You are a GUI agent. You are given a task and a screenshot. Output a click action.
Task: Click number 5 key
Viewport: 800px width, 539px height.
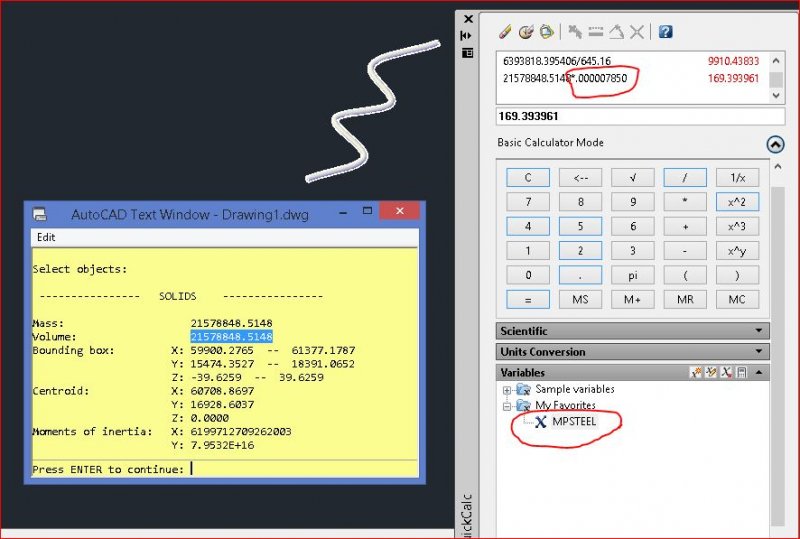tap(581, 226)
